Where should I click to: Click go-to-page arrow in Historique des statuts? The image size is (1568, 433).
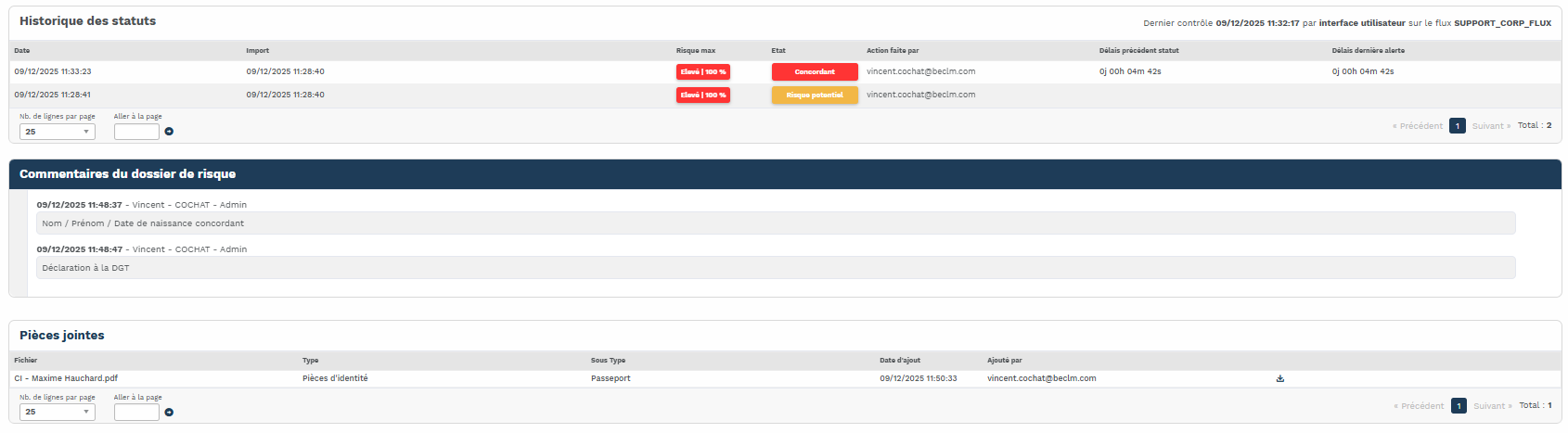pos(169,132)
